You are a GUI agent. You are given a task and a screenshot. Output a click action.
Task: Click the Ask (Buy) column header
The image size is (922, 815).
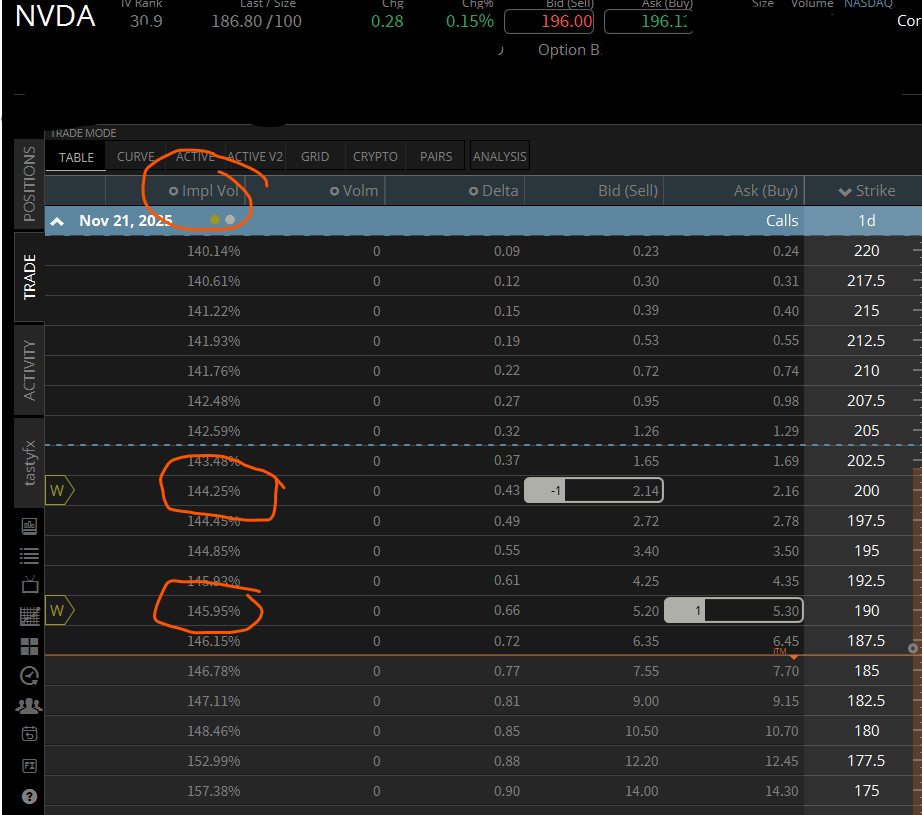click(766, 191)
